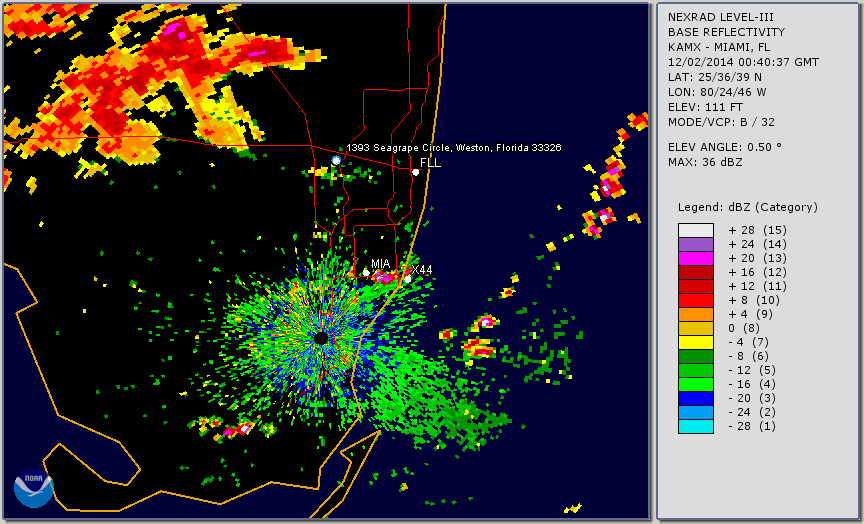The image size is (864, 524).
Task: Select the -16 (4) lime legend swatch
Action: (x=696, y=385)
